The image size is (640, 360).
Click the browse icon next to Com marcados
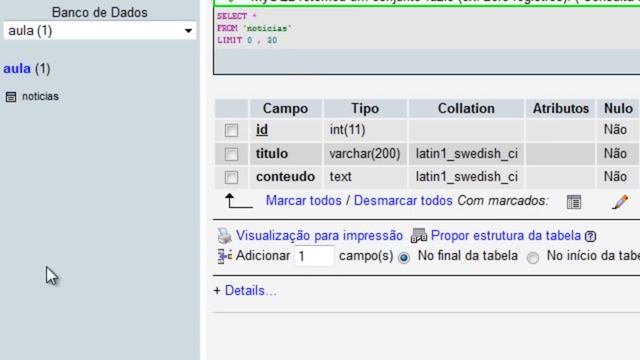(574, 202)
